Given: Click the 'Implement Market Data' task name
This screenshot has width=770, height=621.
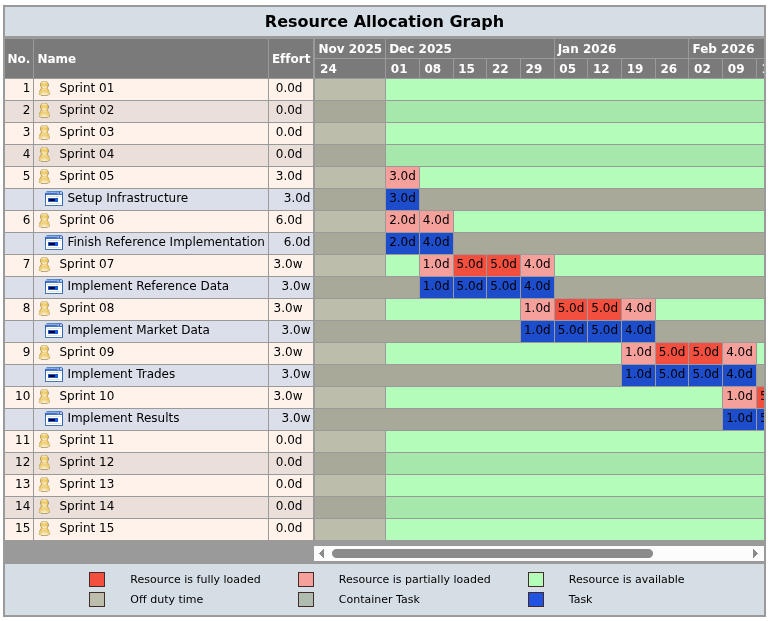Looking at the screenshot, I should 138,330.
